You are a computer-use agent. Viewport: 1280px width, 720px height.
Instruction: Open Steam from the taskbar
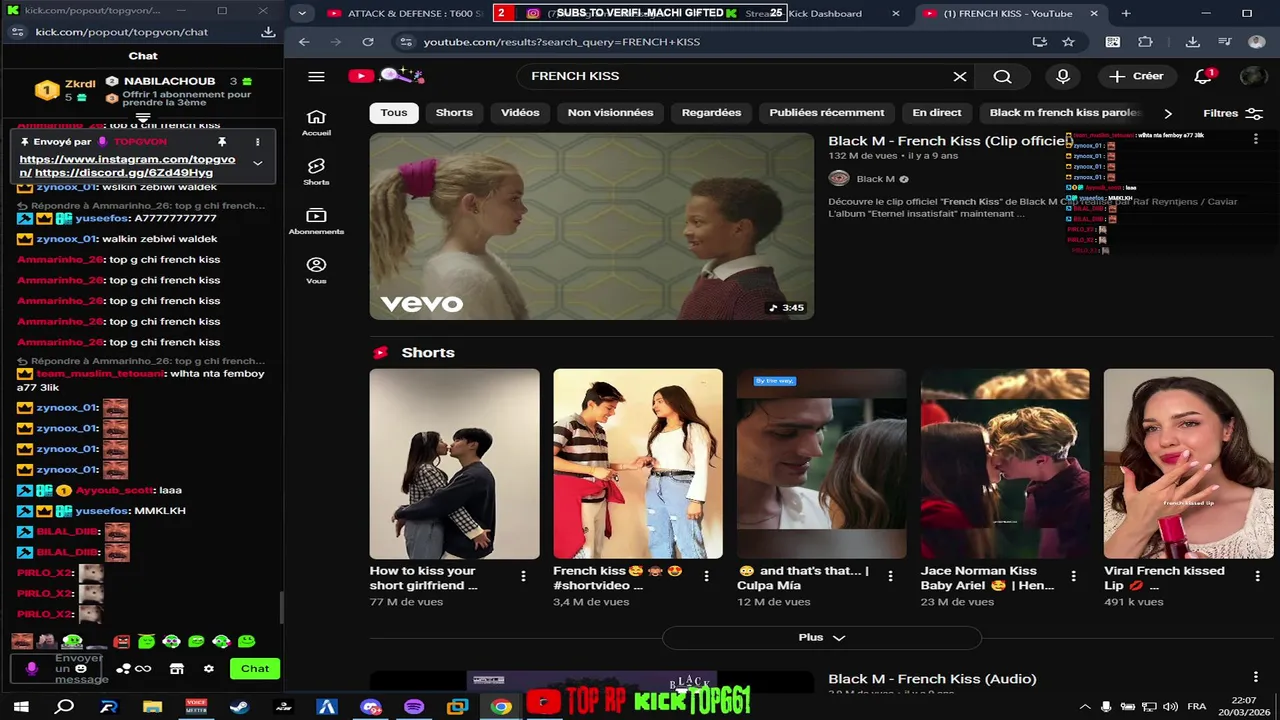[x=239, y=707]
